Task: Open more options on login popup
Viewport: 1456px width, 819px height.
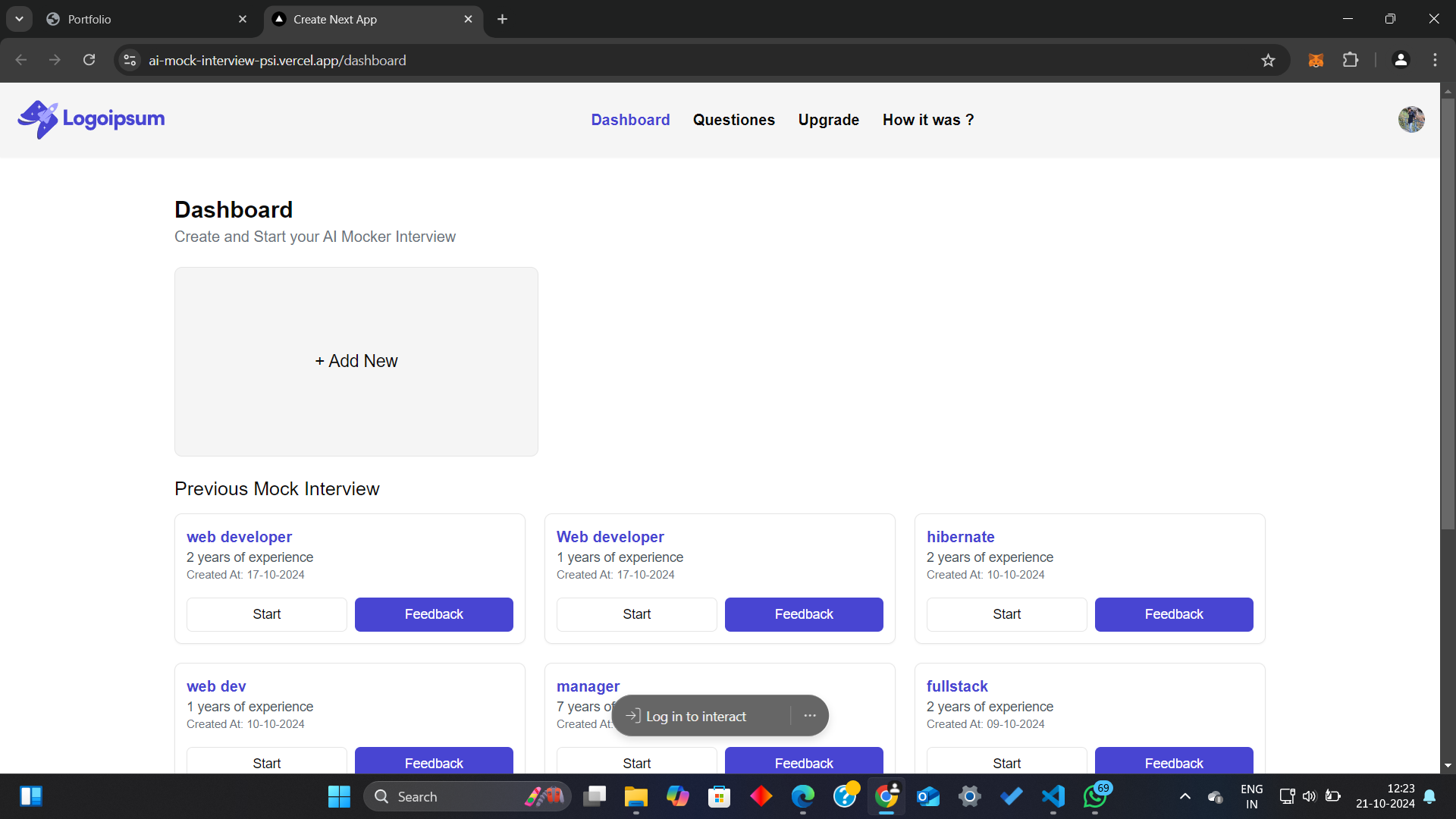Action: pos(810,716)
